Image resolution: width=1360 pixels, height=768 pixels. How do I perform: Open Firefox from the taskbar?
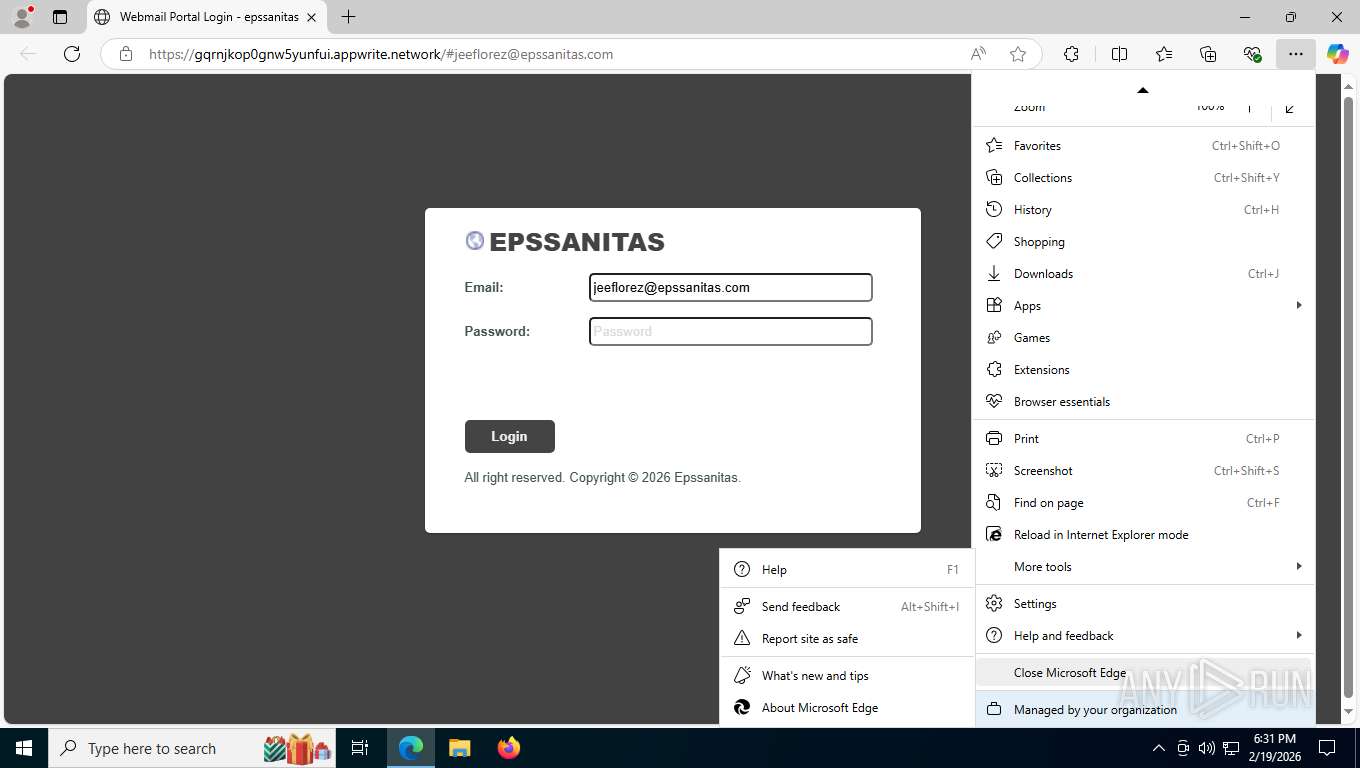(508, 748)
